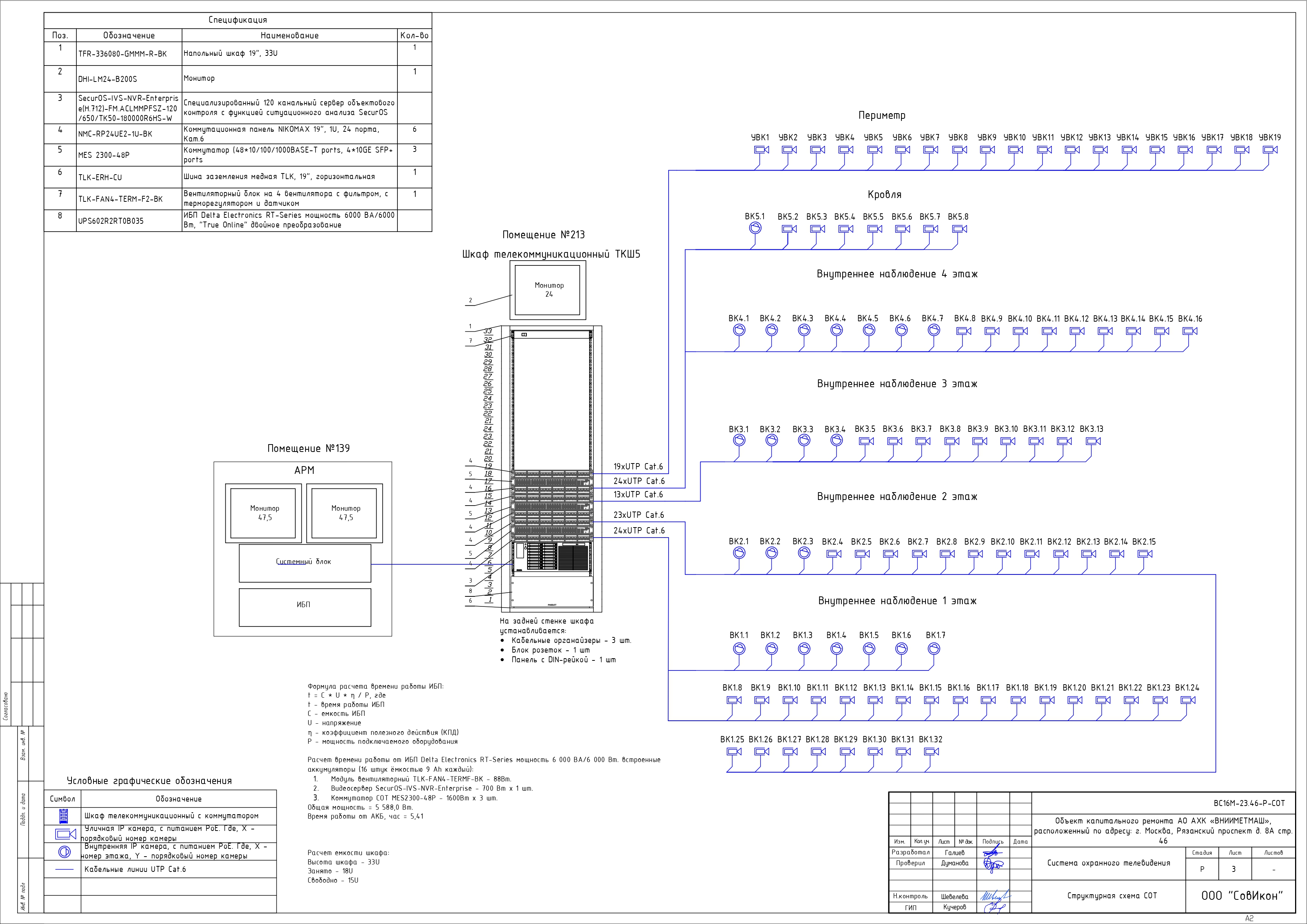Select the Шкаф телекоммуникационный ТКШ5 title
This screenshot has width=1307, height=924.
point(551,254)
